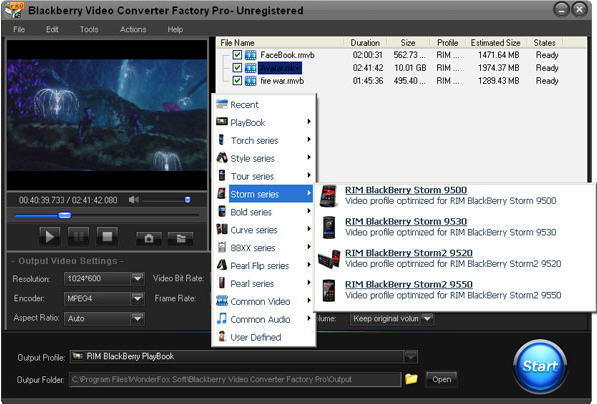Expand the Bold series submenu
This screenshot has height=404, width=597.
[264, 212]
